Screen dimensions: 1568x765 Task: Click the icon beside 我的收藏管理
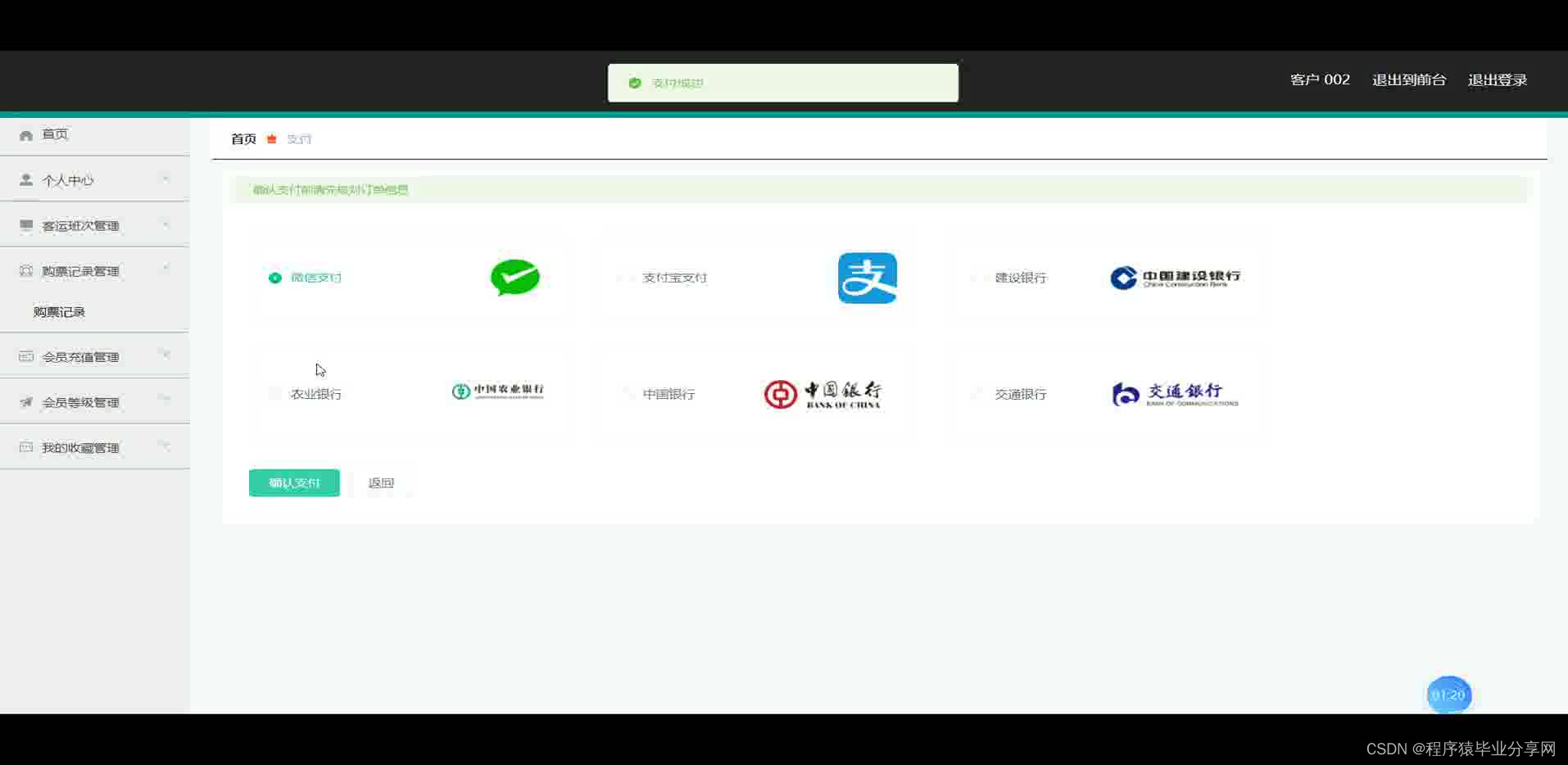pyautogui.click(x=26, y=447)
